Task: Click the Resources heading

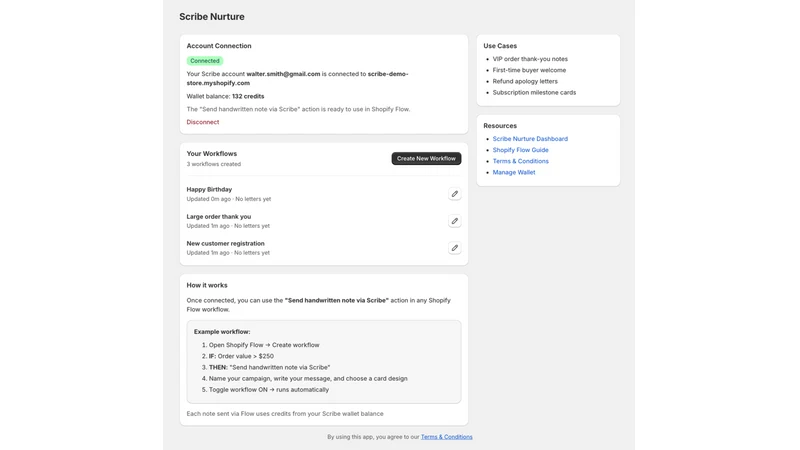Action: (x=500, y=126)
